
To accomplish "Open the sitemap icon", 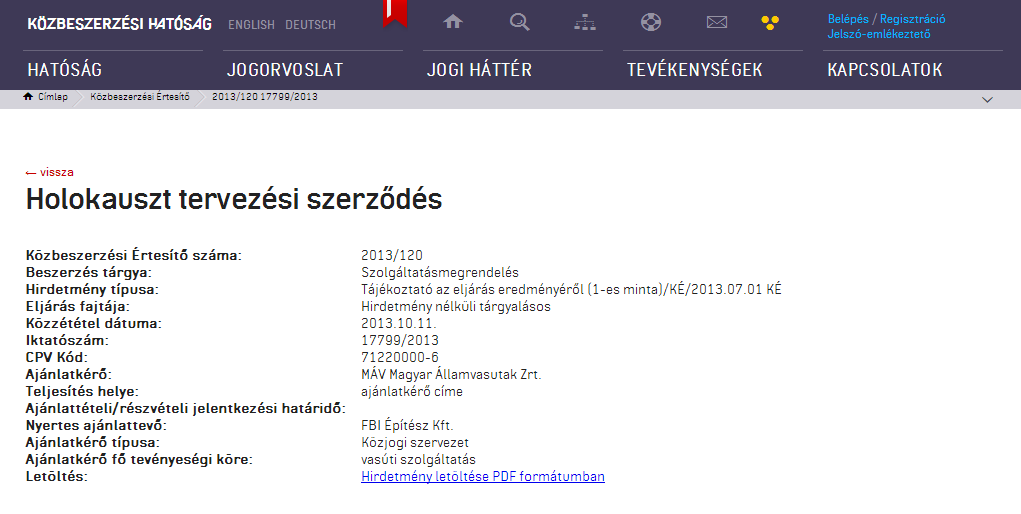I will [585, 23].
